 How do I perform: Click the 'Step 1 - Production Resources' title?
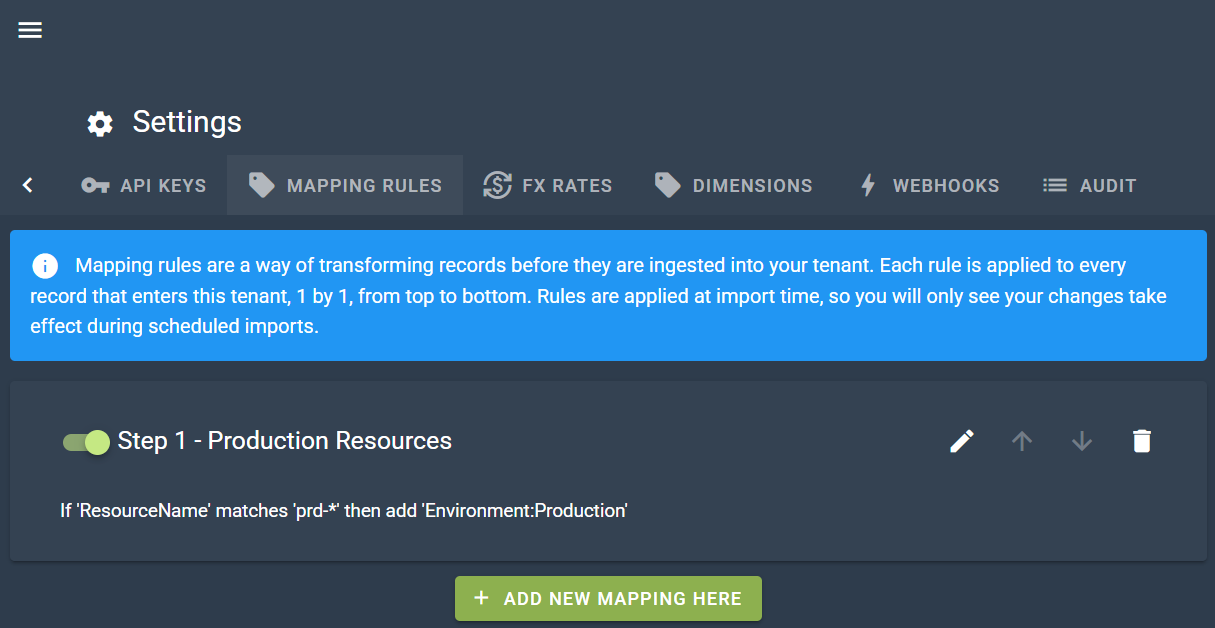click(x=285, y=441)
